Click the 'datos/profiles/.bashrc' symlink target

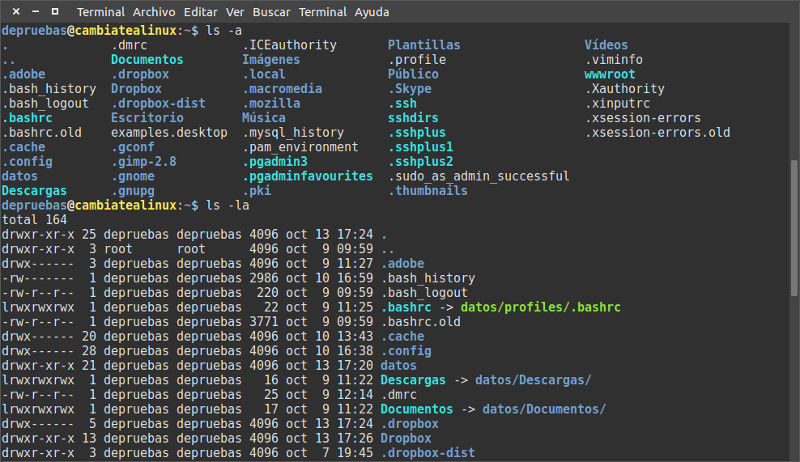click(x=540, y=307)
